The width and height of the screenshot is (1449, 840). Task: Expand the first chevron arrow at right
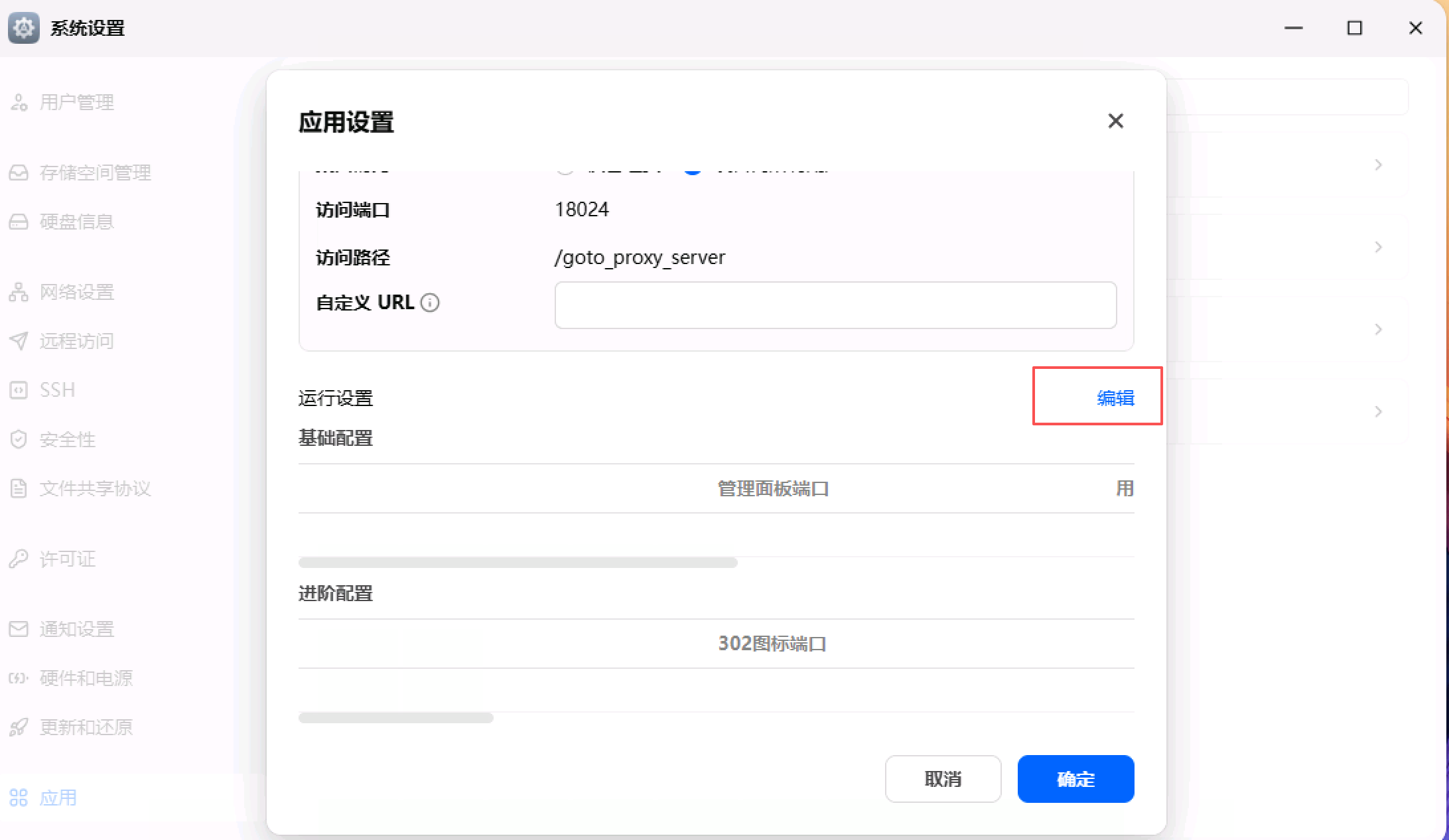point(1378,165)
